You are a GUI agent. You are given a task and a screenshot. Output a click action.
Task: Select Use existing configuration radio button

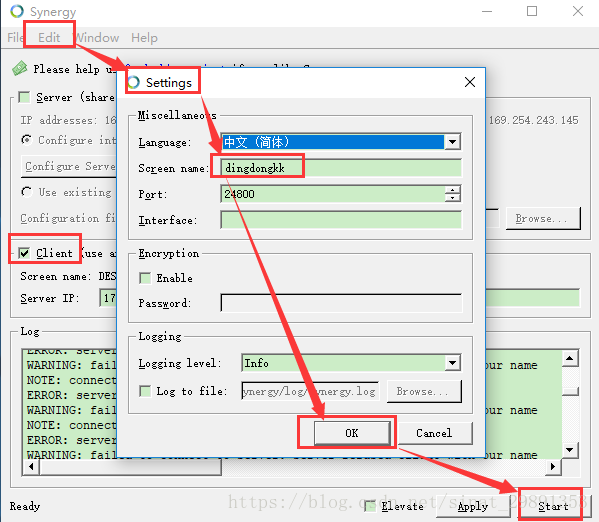coord(26,192)
